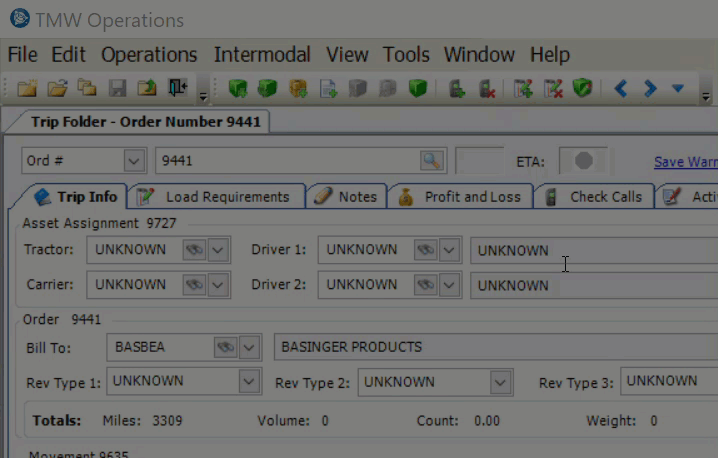Click the blue back arrow icon
This screenshot has height=458, width=718.
click(x=620, y=88)
